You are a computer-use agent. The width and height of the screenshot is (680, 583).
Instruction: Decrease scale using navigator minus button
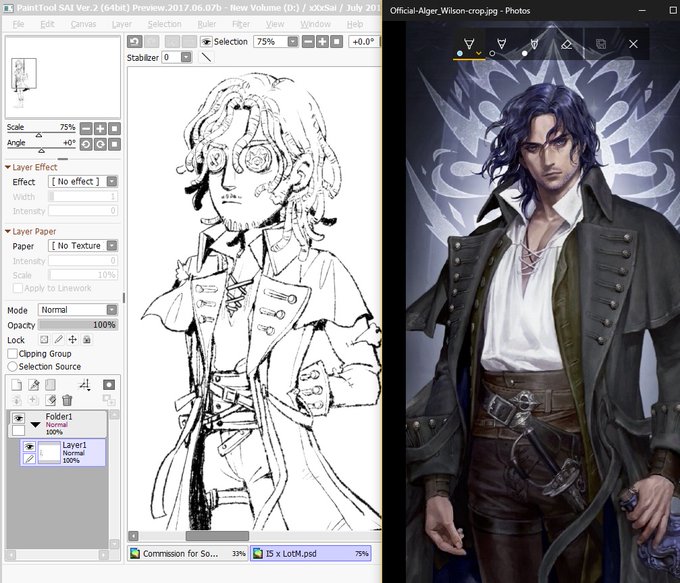pyautogui.click(x=86, y=128)
